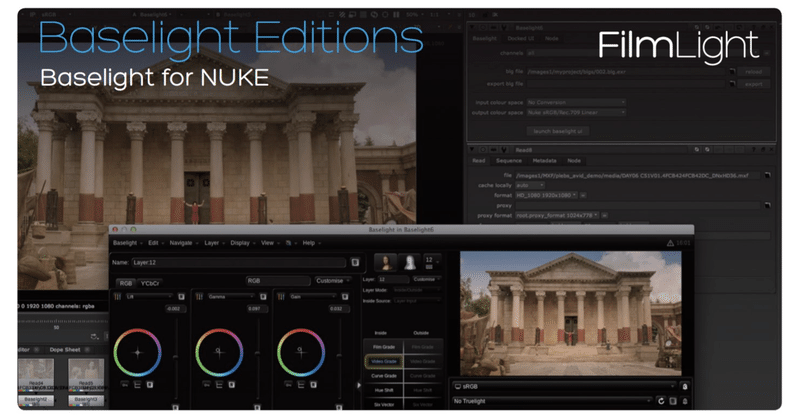Viewport: 800px width, 419px height.
Task: Click the lock icon beside sRGB dropdown
Action: [x=685, y=386]
